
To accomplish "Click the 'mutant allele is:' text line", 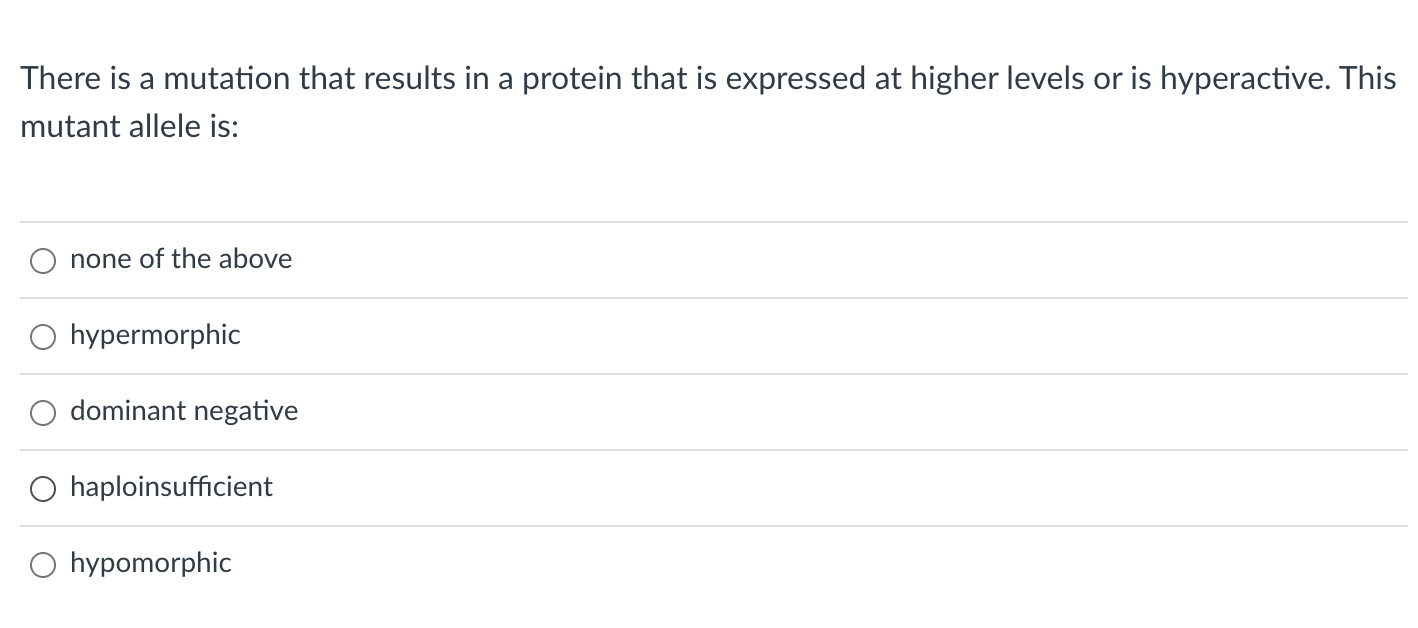I will [x=130, y=128].
